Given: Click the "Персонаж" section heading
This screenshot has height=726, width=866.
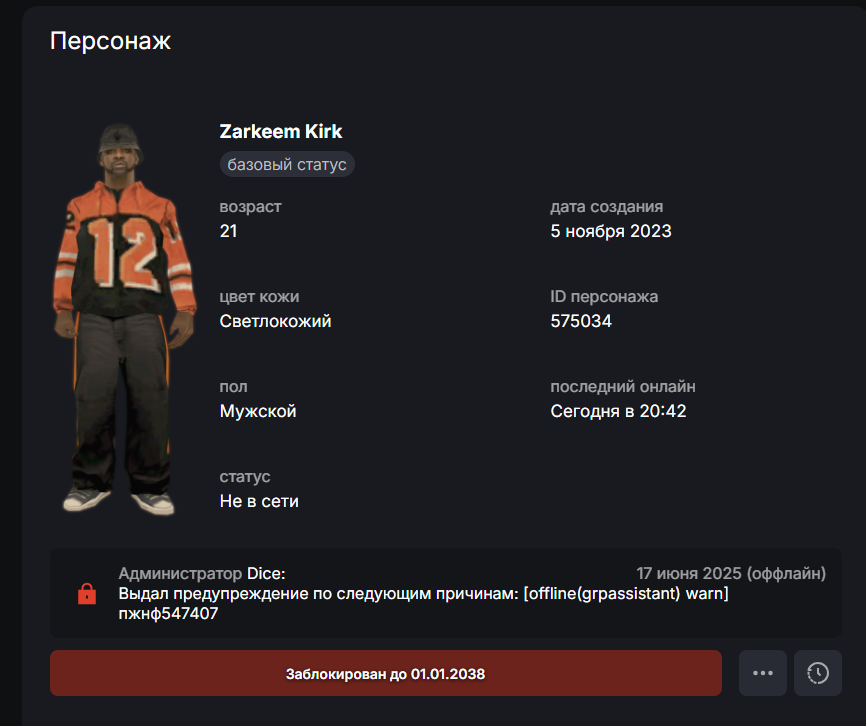Looking at the screenshot, I should coord(110,41).
